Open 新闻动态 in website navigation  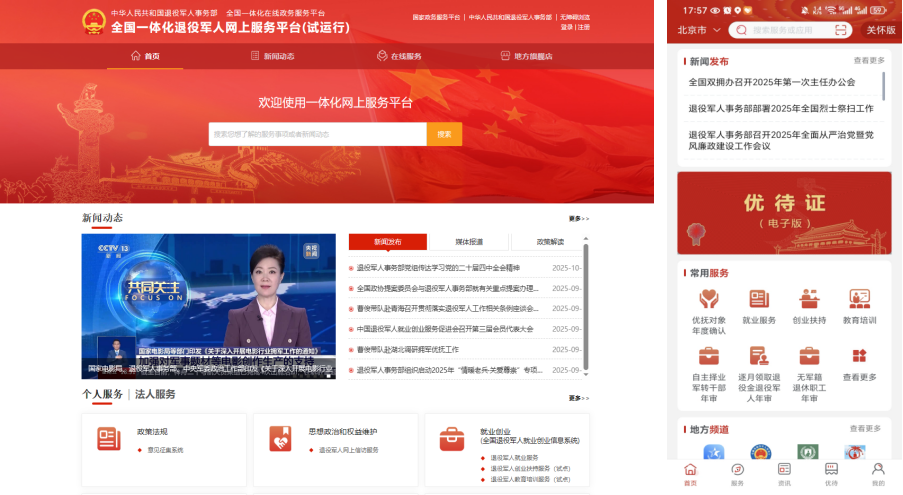272,56
